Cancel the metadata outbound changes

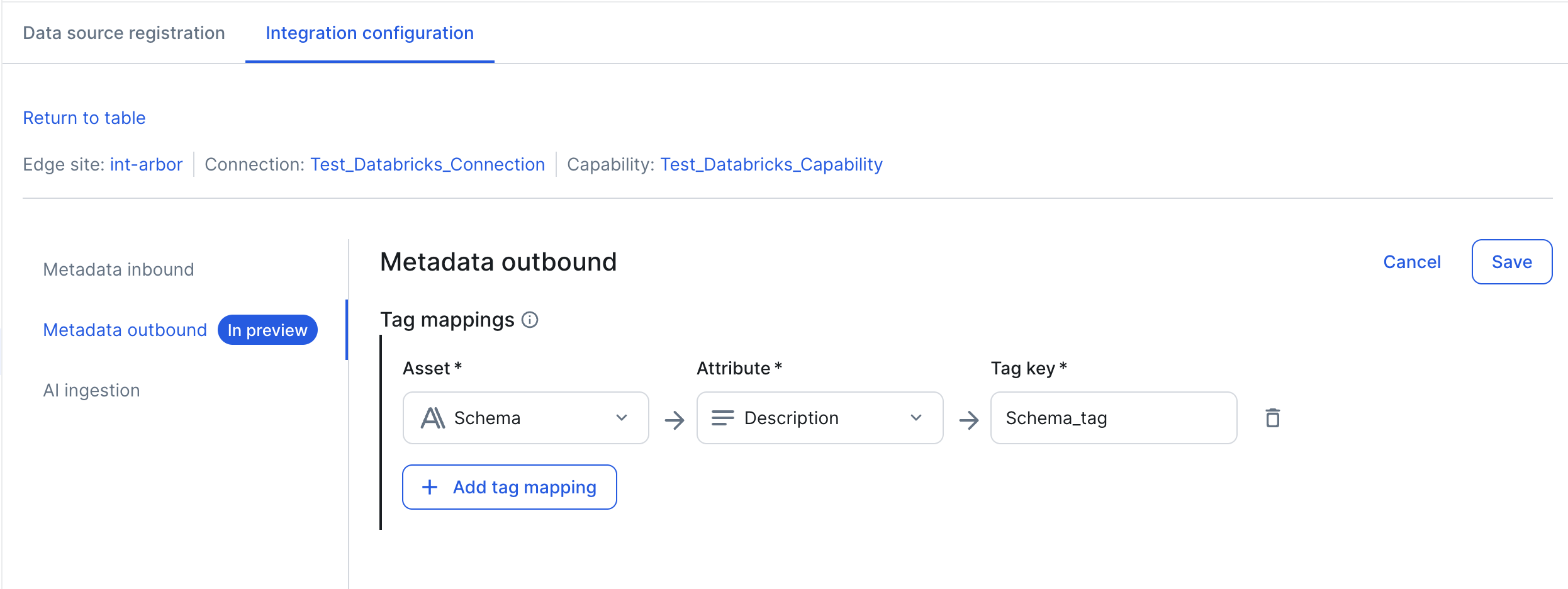click(x=1411, y=262)
